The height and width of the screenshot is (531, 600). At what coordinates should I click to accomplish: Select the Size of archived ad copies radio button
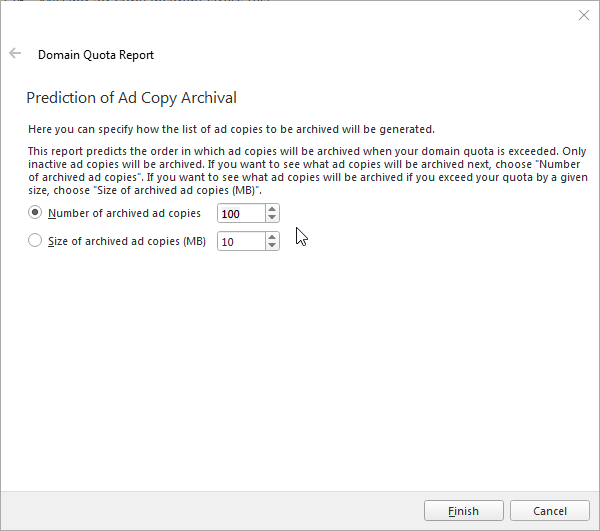[x=36, y=241]
